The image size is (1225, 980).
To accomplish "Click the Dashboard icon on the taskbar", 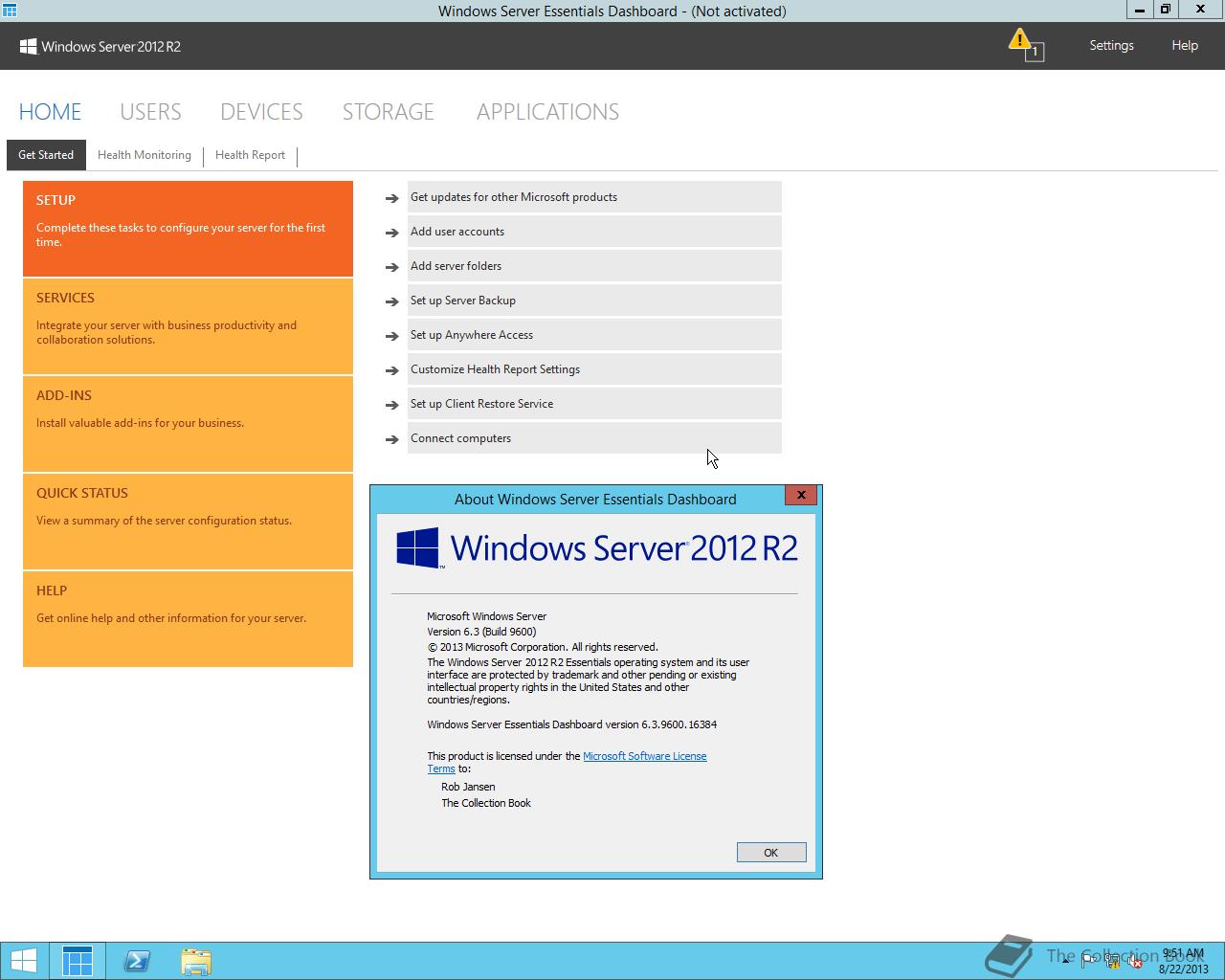I will tap(78, 961).
